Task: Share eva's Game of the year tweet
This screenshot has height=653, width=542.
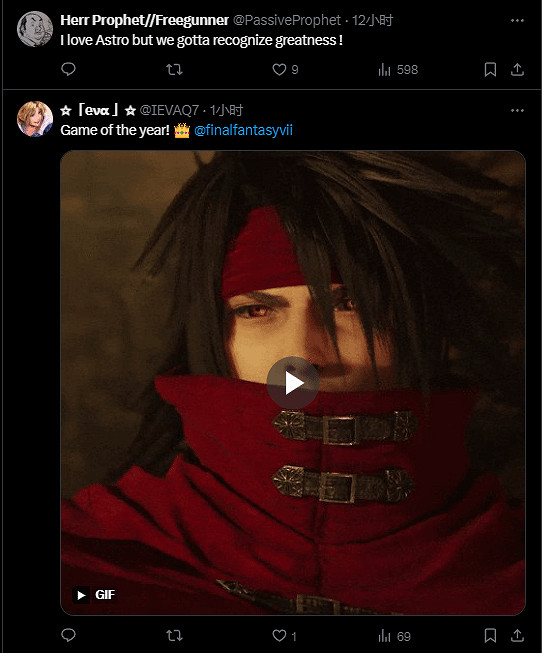Action: point(517,636)
